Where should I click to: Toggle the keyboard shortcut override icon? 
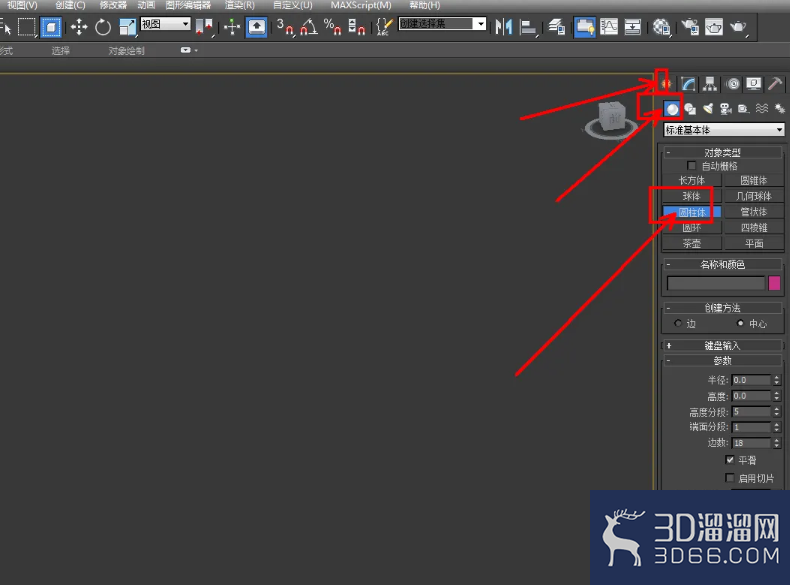click(x=256, y=26)
